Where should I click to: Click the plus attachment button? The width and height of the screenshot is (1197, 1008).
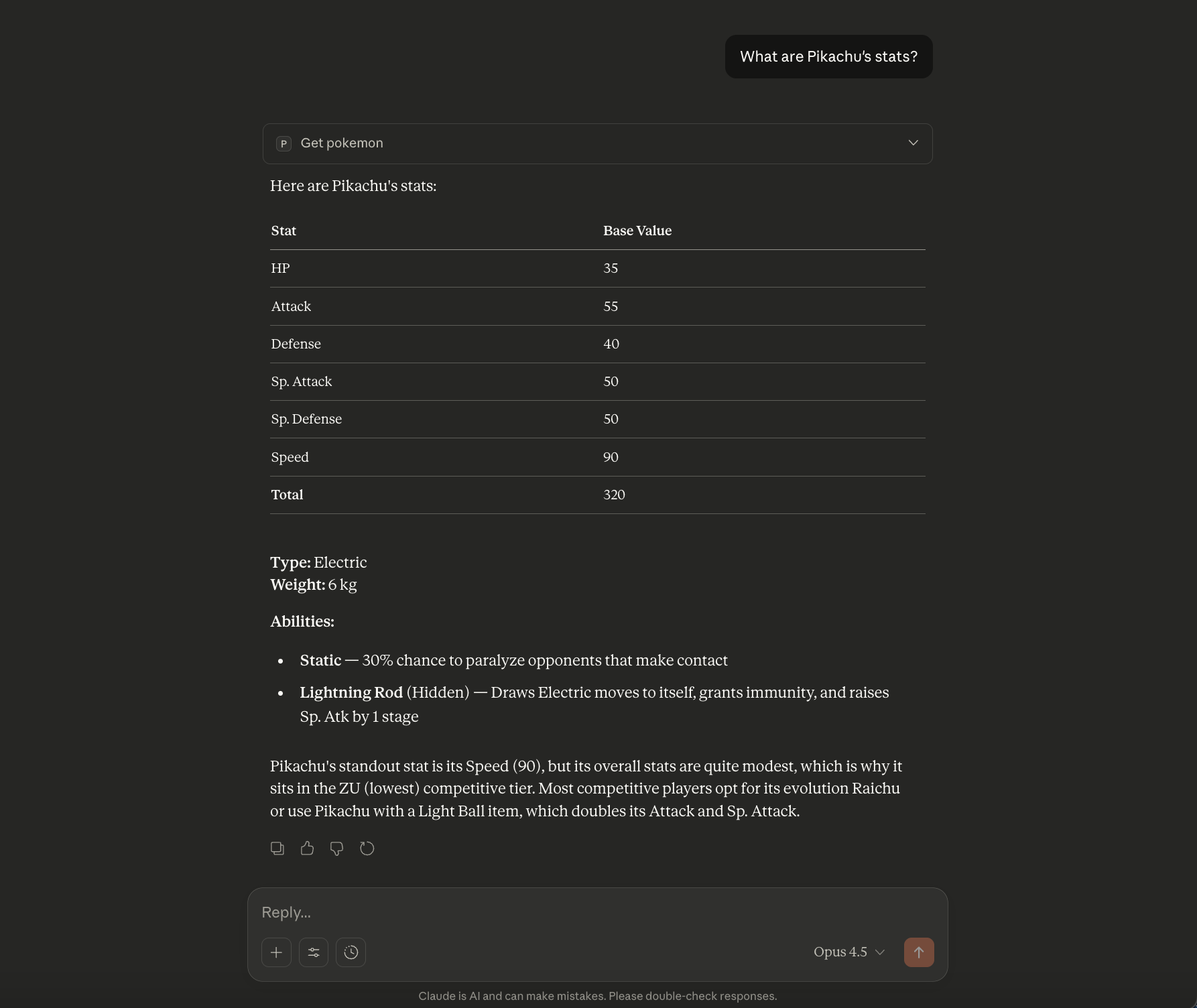tap(276, 952)
